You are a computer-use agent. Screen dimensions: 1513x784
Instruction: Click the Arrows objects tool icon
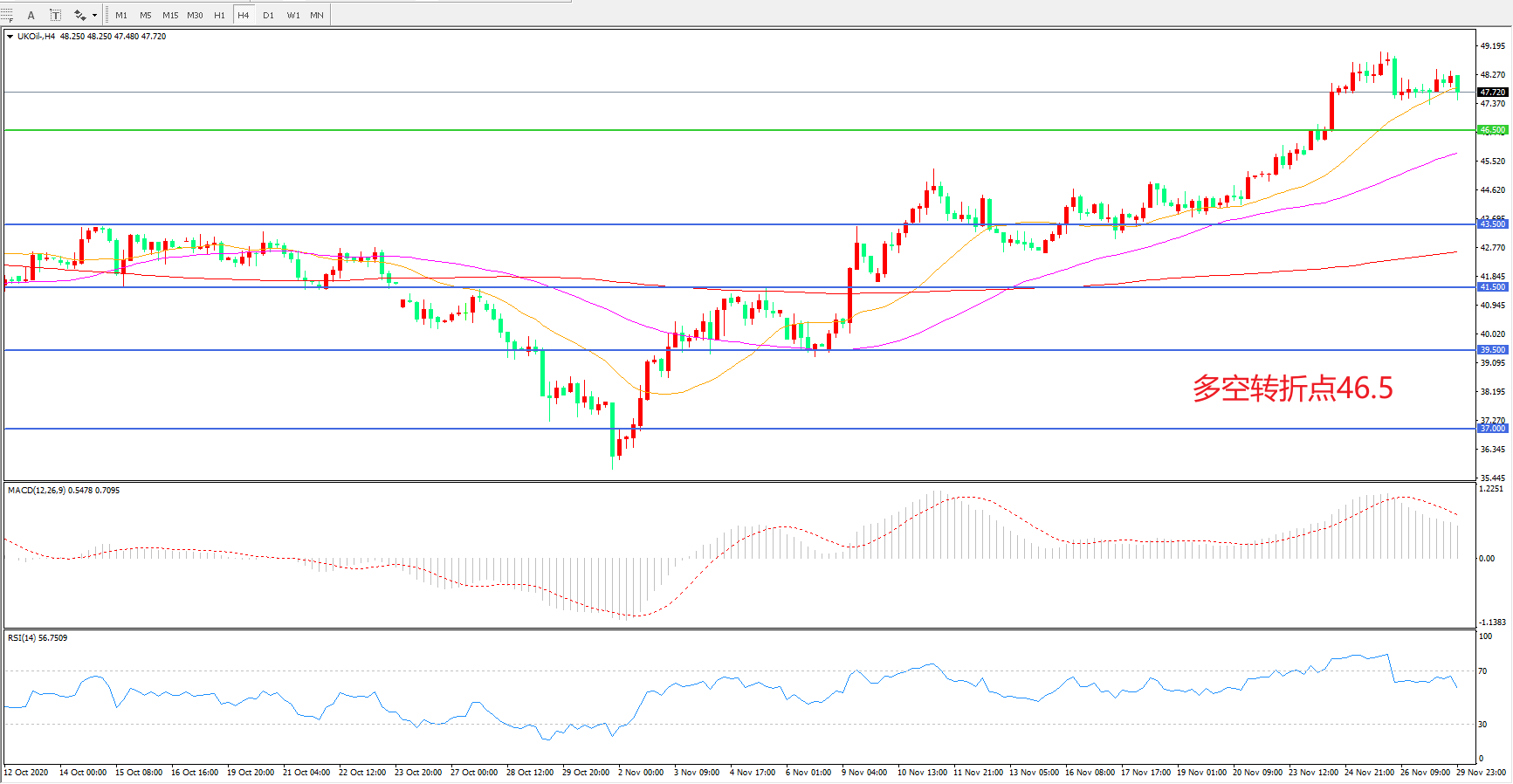[x=79, y=15]
